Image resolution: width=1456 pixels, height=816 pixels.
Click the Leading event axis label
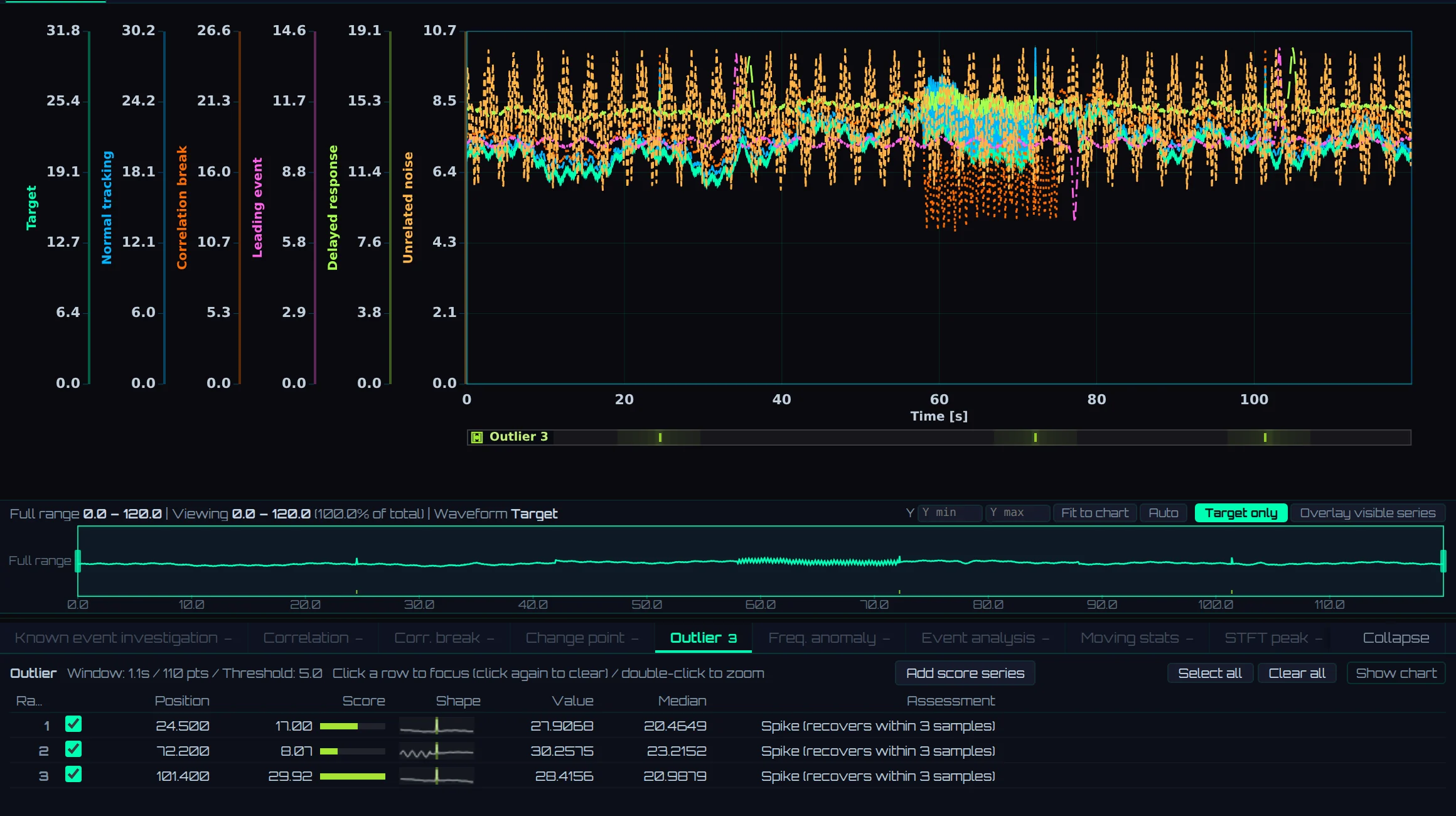point(257,208)
